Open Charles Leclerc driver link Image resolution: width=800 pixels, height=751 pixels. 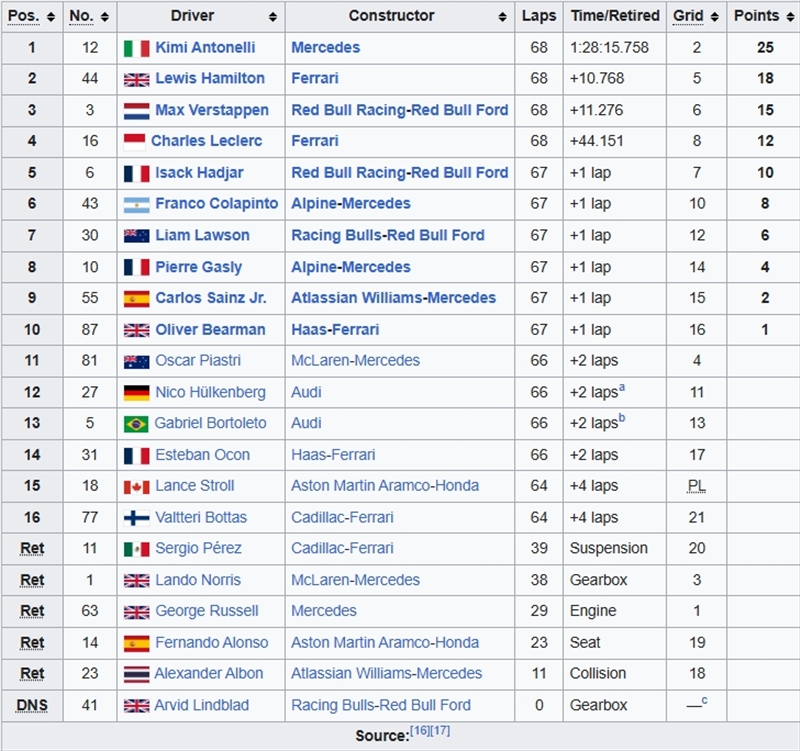click(207, 141)
